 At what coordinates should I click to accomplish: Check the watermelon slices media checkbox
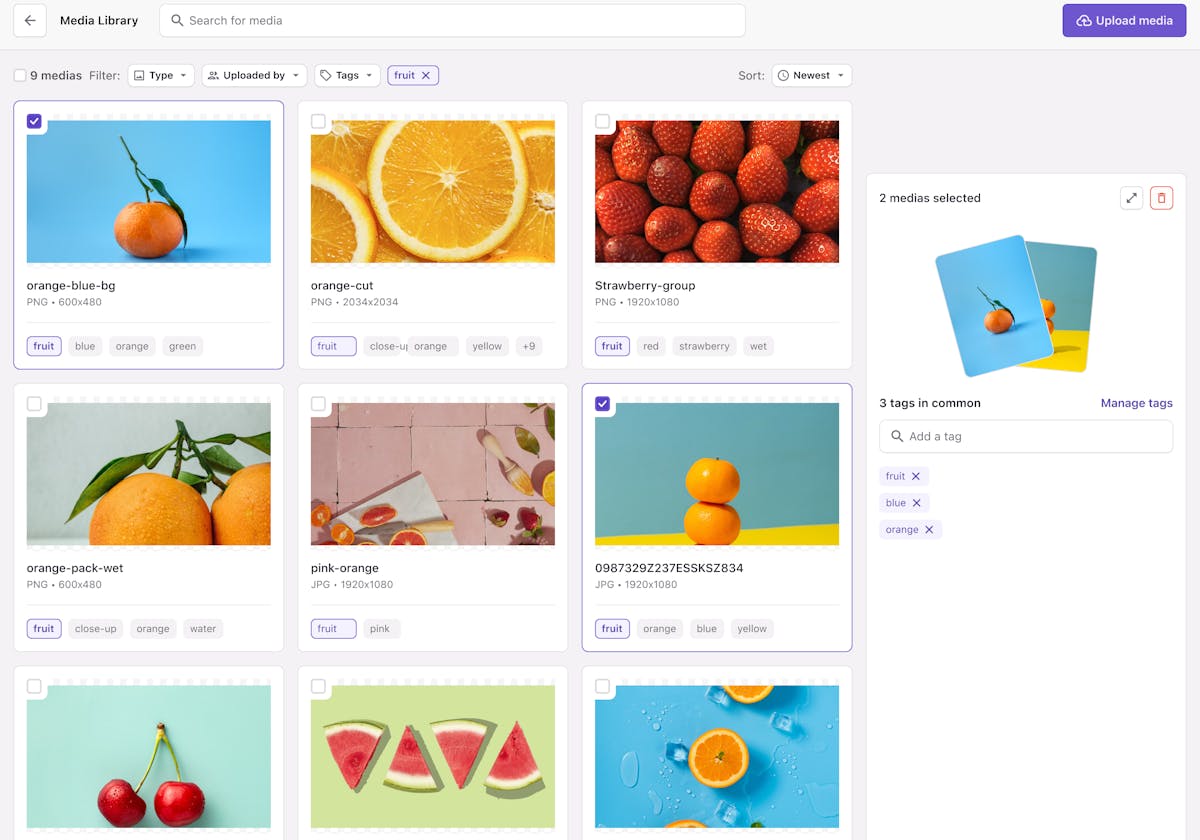(x=318, y=686)
